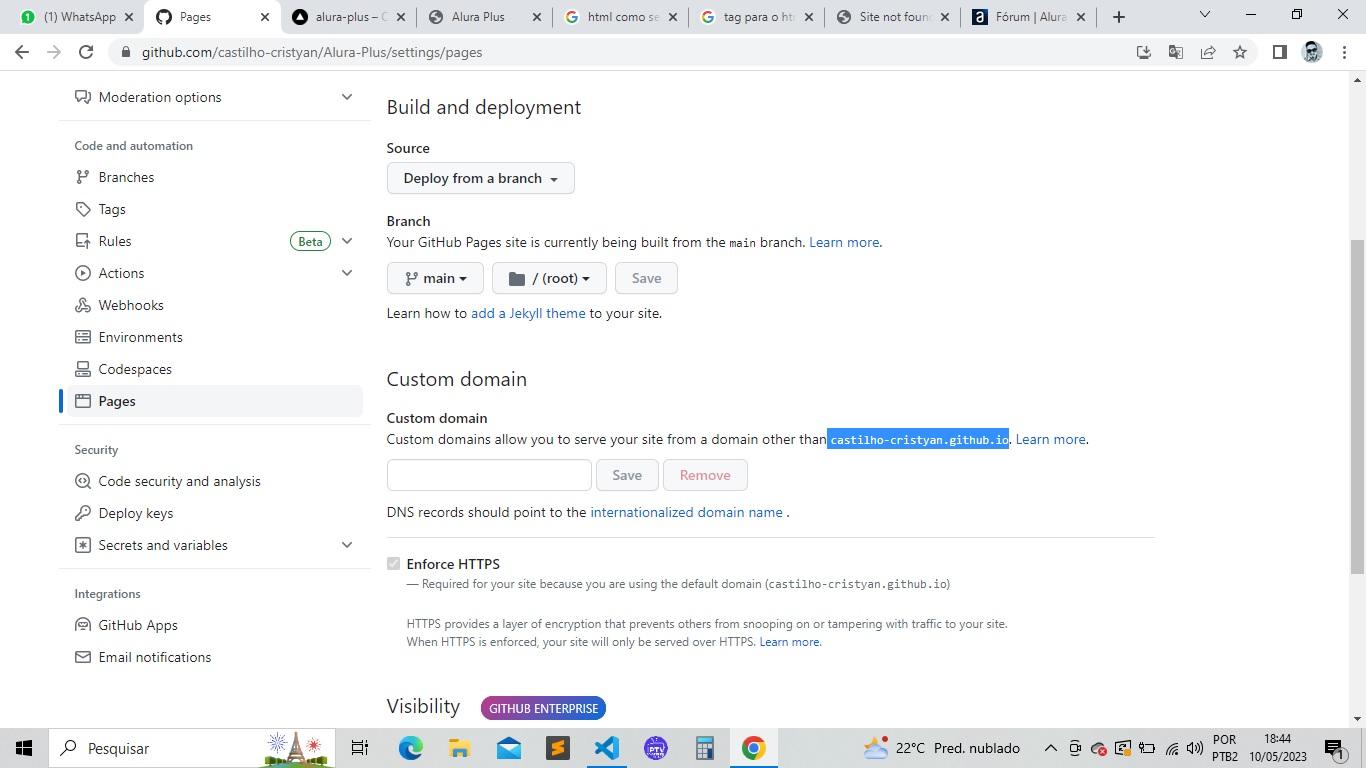Click Save button next to branch folder

pyautogui.click(x=646, y=278)
